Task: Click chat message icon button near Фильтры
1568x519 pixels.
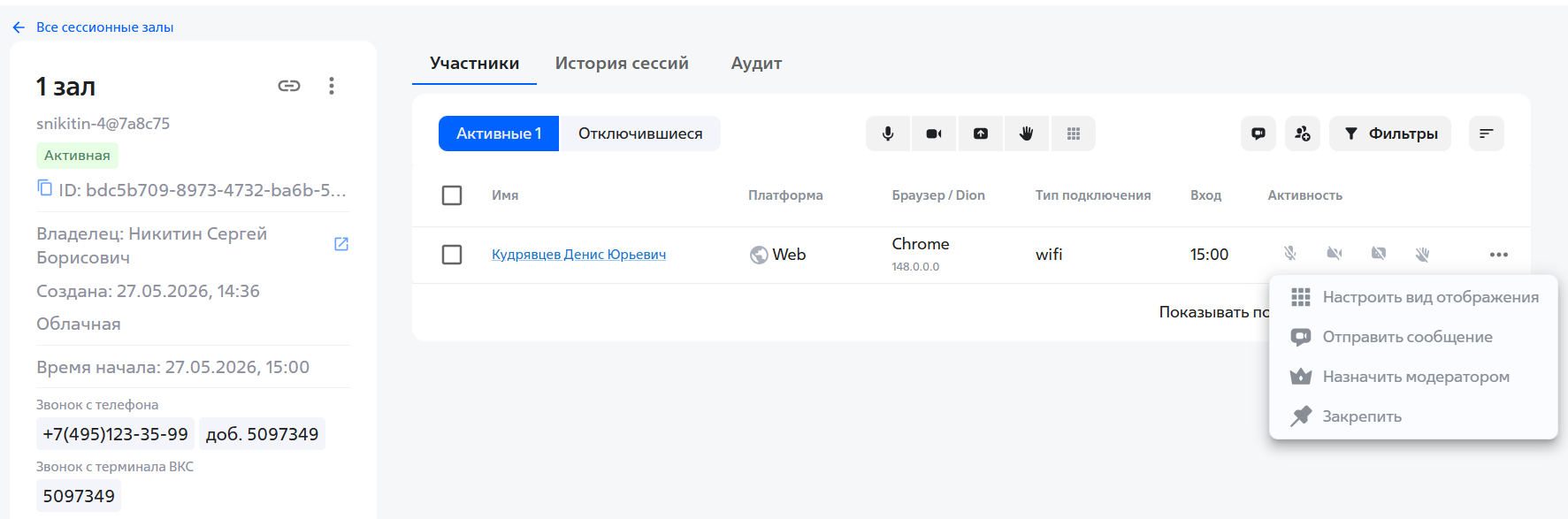Action: (1258, 134)
